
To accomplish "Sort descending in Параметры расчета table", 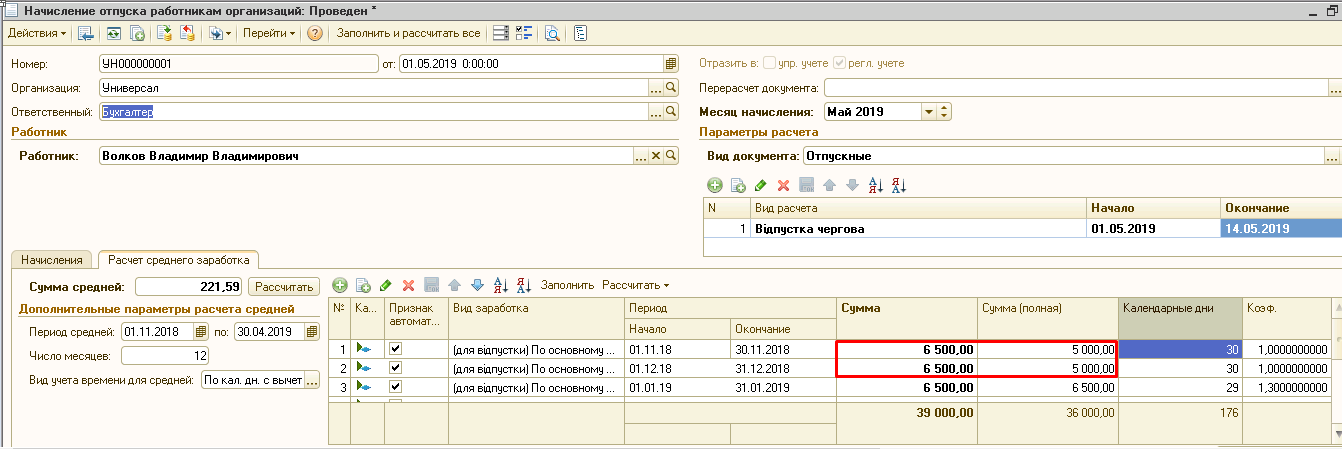I will click(x=899, y=185).
